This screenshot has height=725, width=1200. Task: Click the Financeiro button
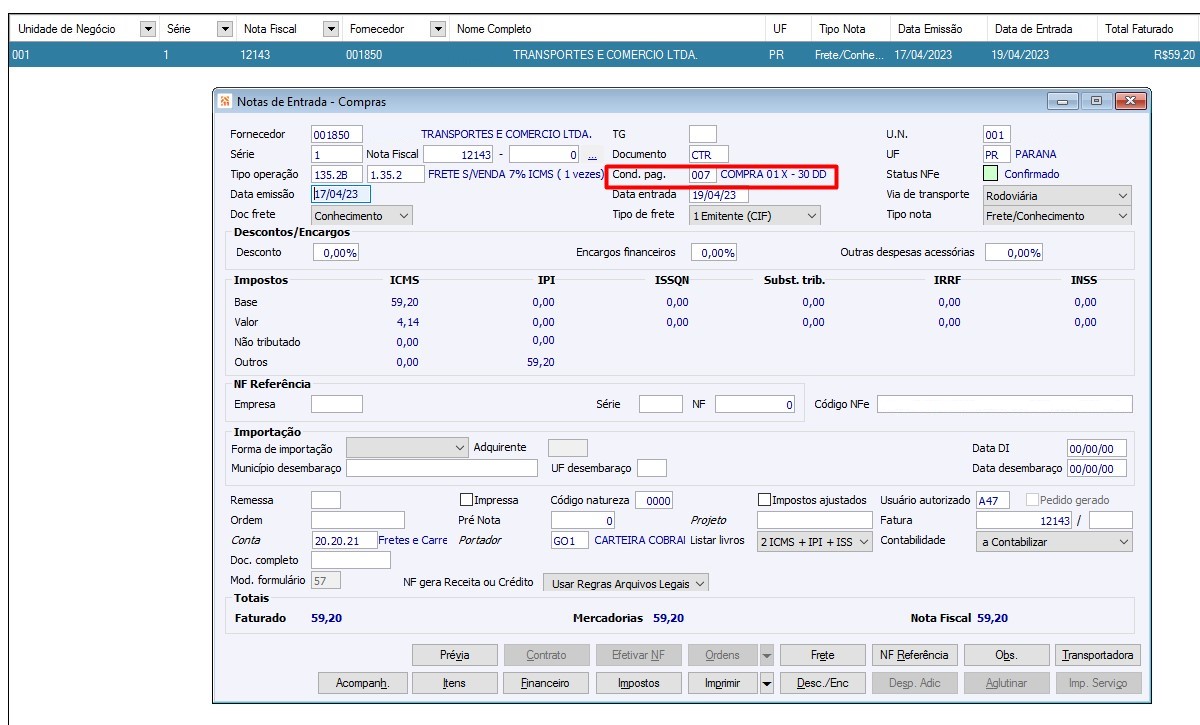[545, 683]
